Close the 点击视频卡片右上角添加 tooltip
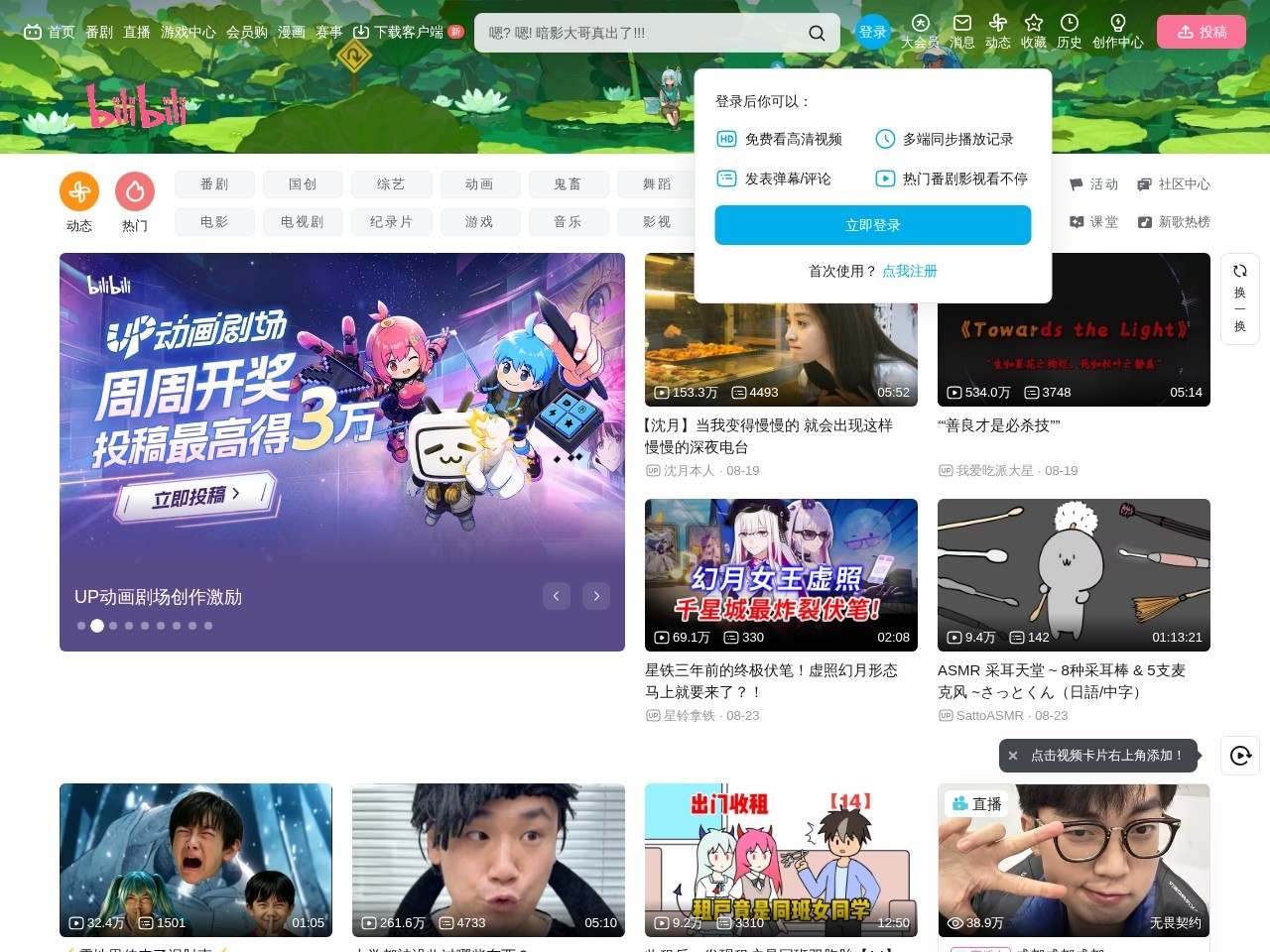This screenshot has width=1270, height=952. [1013, 756]
